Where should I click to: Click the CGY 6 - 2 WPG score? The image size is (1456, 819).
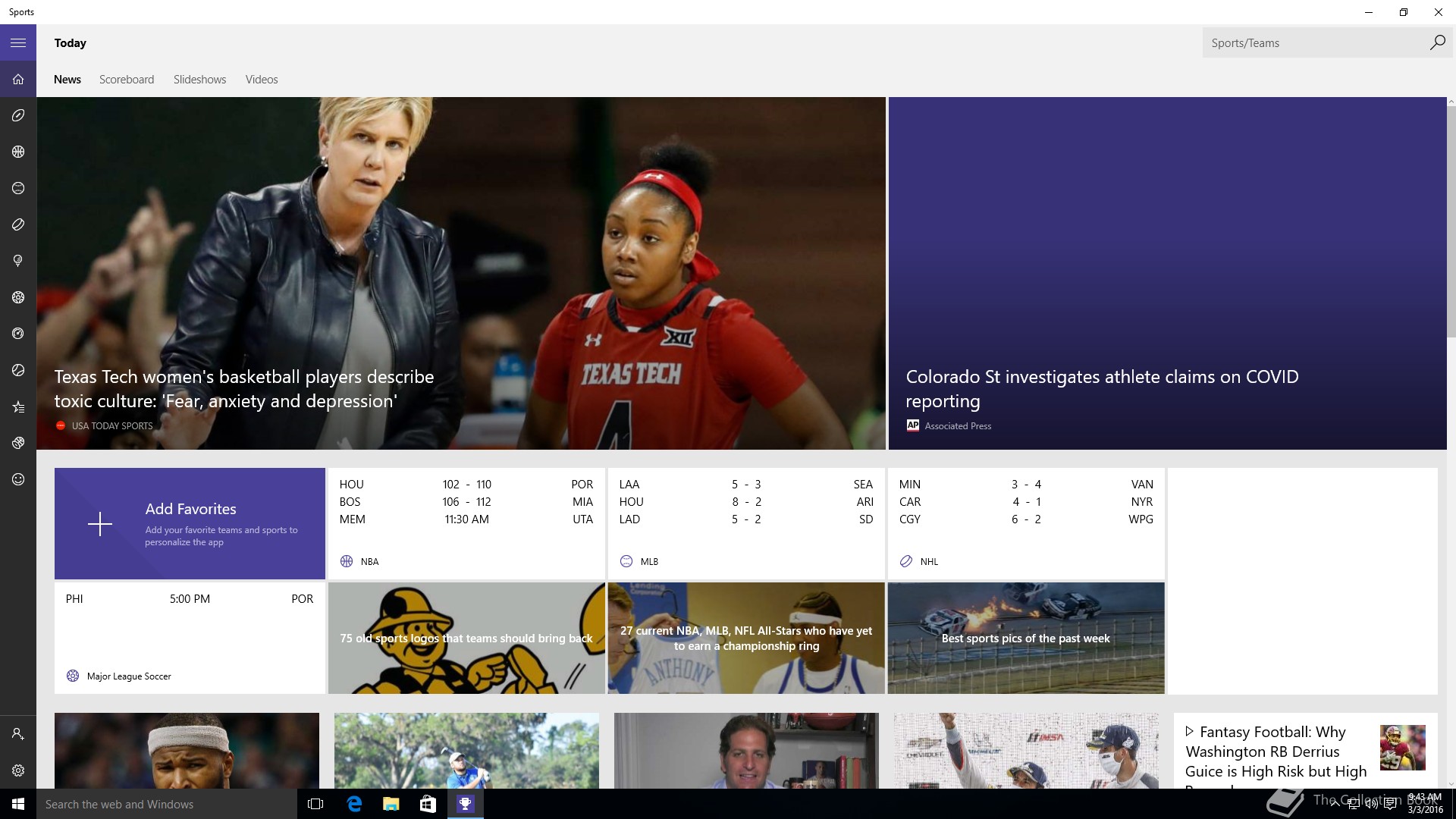[1026, 519]
